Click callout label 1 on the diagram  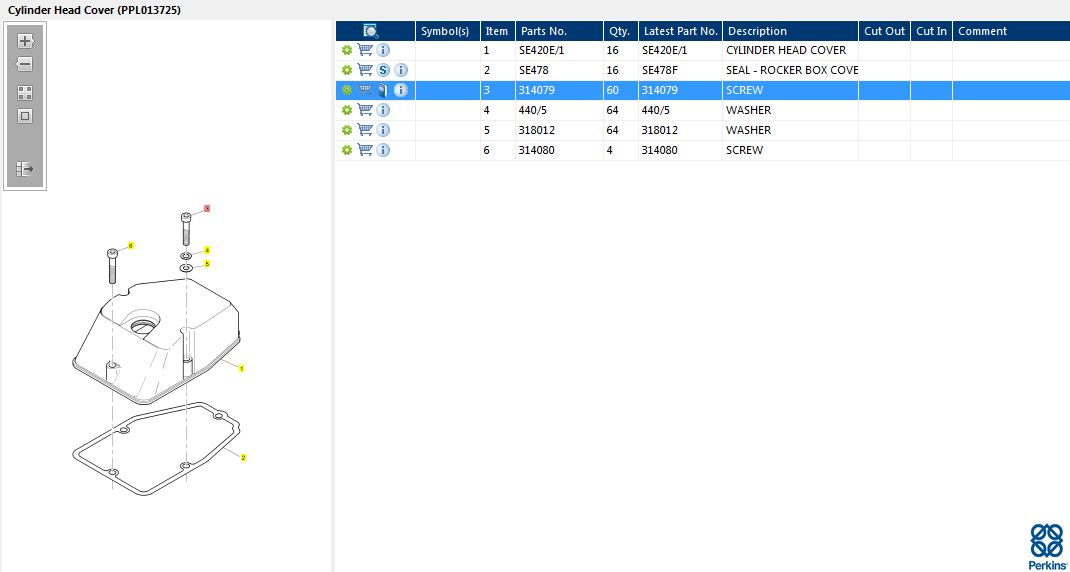click(242, 369)
